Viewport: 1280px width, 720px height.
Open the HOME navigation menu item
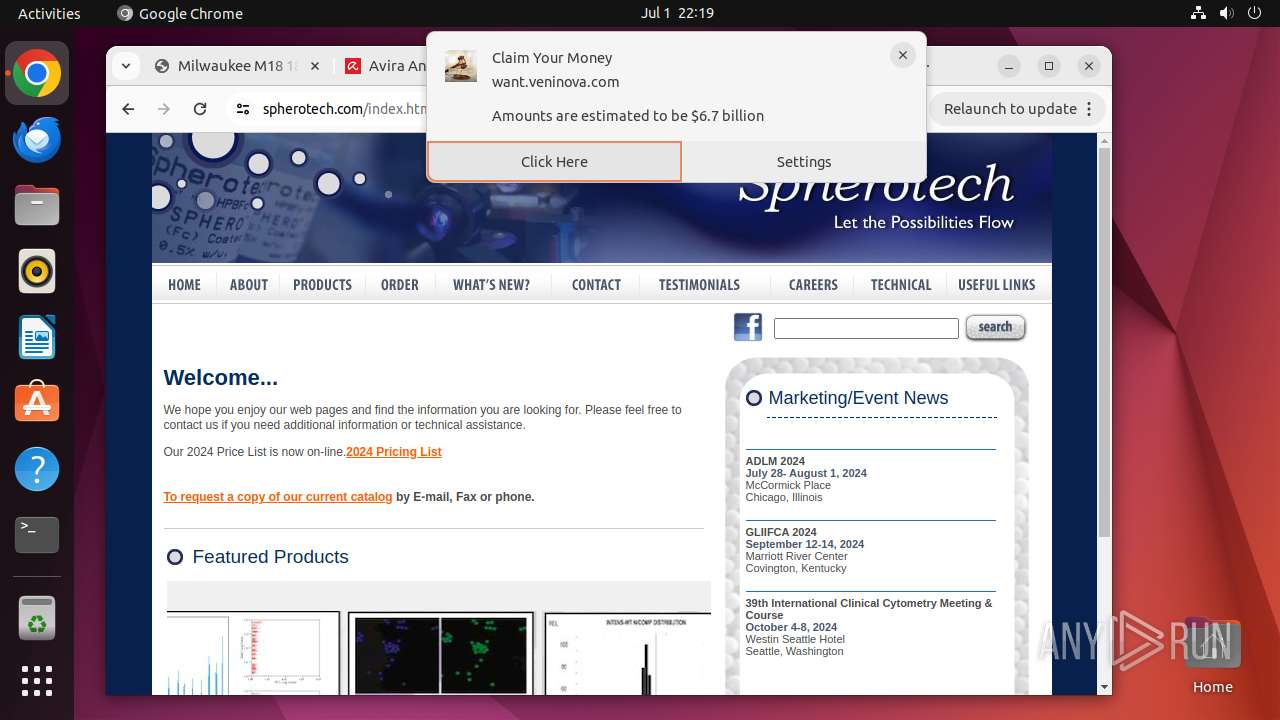[184, 285]
